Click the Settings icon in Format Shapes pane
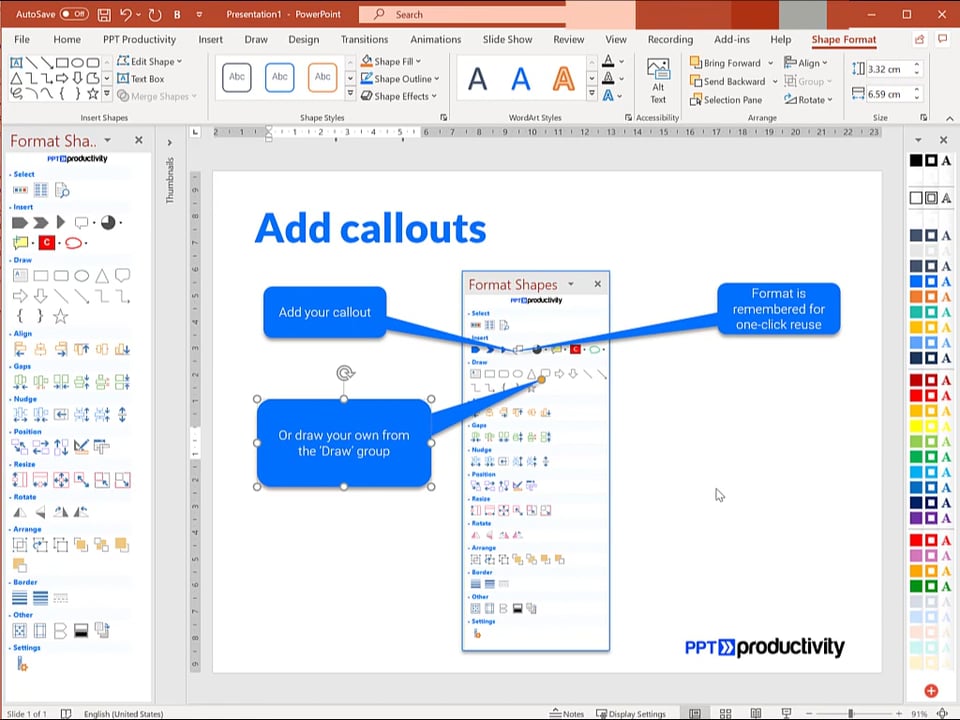Screen dimensions: 960x720 point(22,665)
